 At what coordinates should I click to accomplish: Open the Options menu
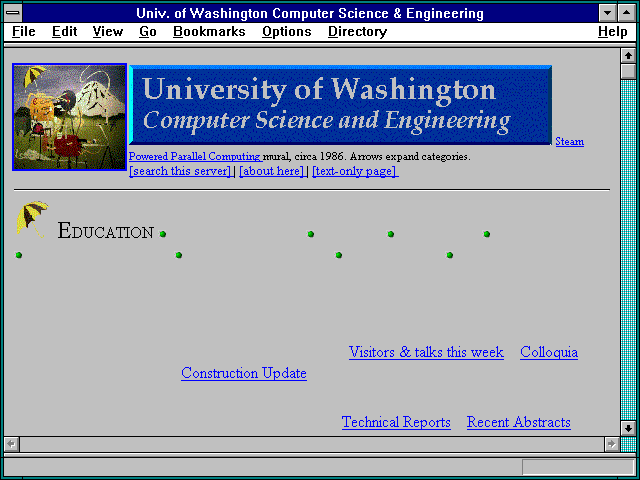pos(287,31)
